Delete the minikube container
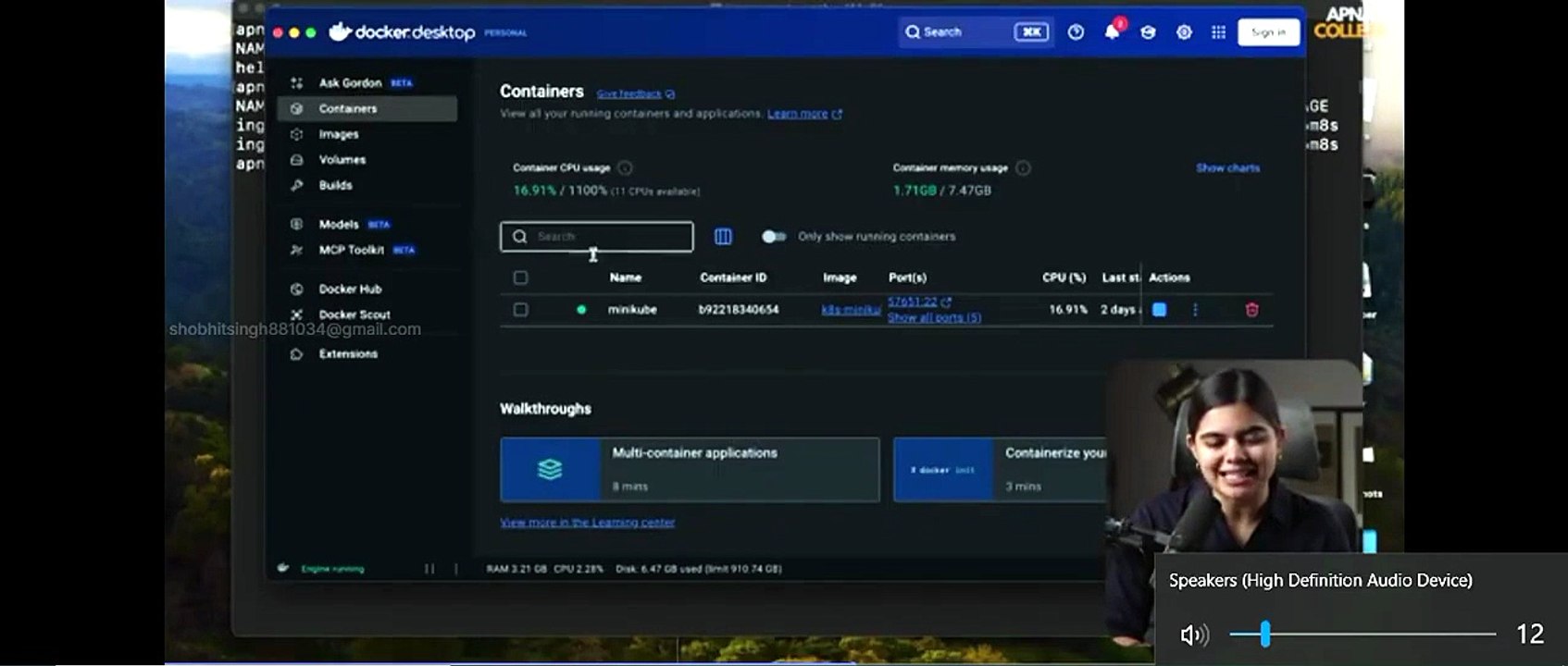Viewport: 1568px width, 666px height. click(x=1251, y=310)
